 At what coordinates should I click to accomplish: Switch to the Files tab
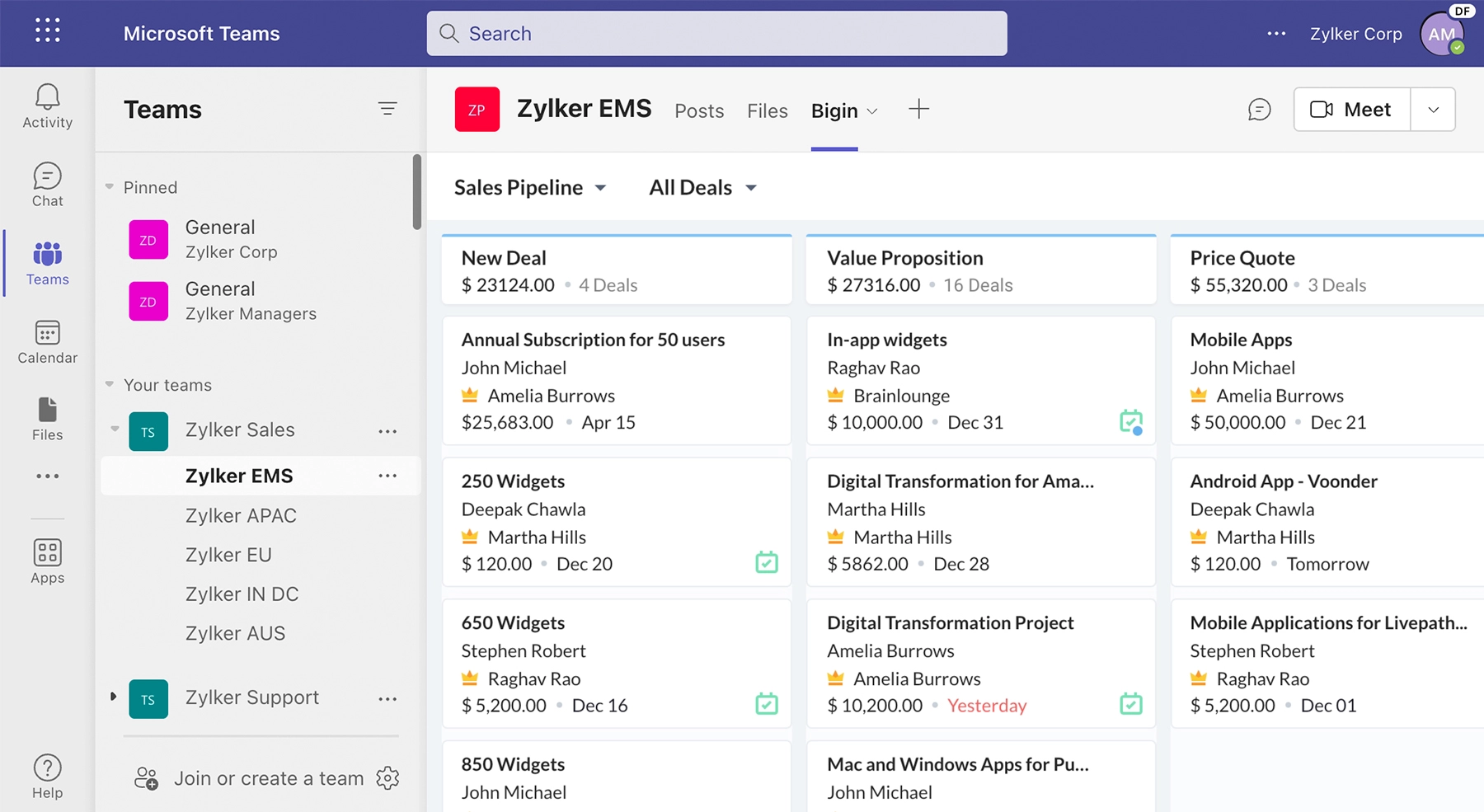click(x=768, y=110)
